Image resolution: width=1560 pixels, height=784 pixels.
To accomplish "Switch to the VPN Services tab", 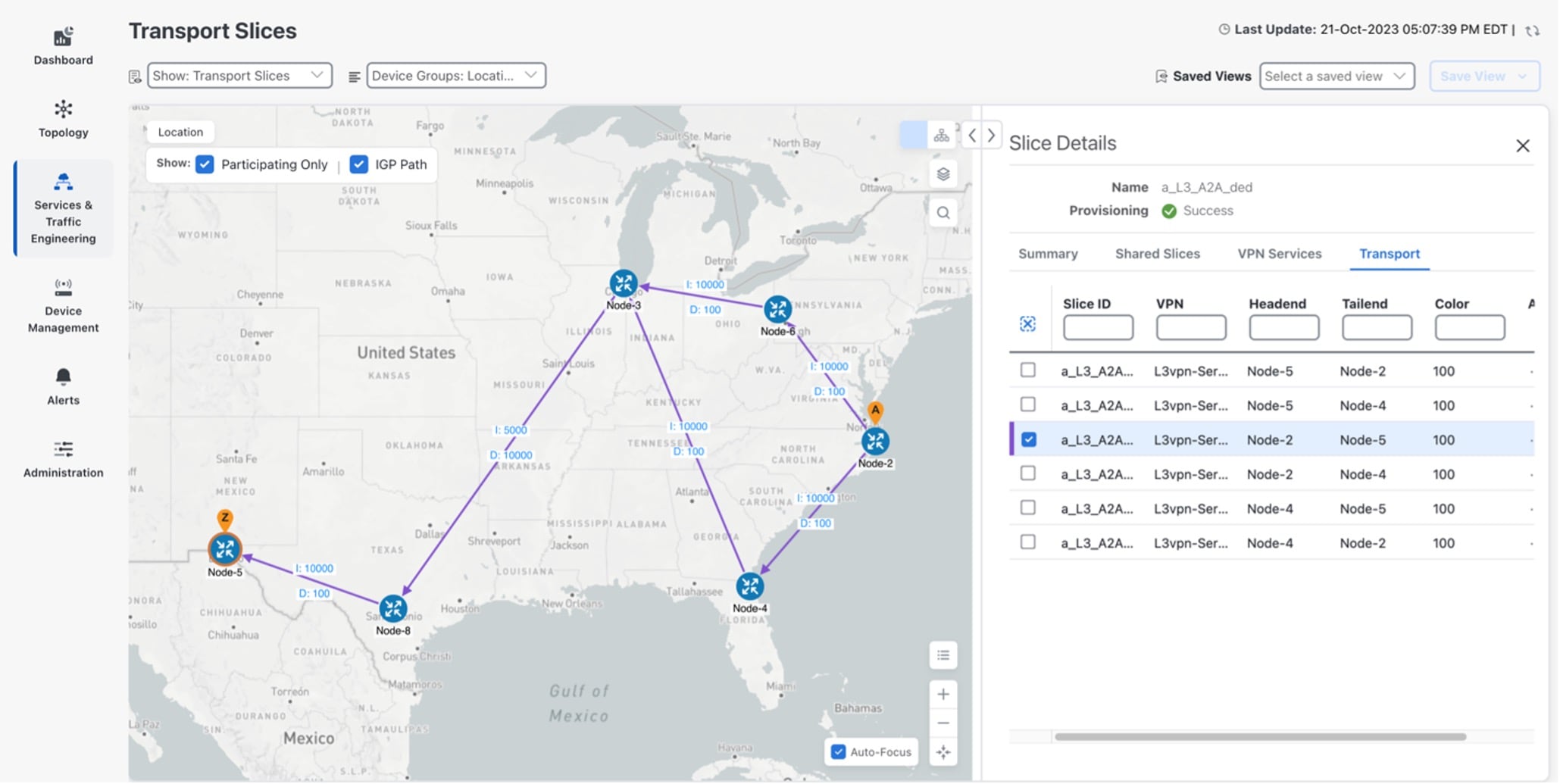I will click(x=1278, y=254).
